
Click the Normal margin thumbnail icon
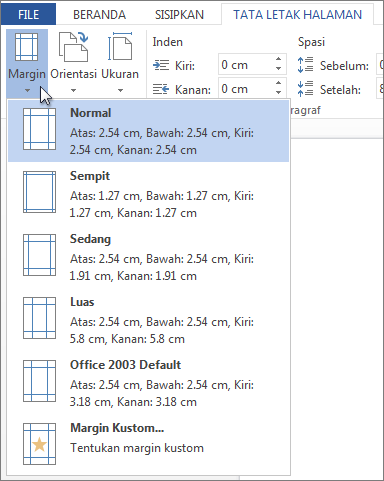[x=39, y=129]
